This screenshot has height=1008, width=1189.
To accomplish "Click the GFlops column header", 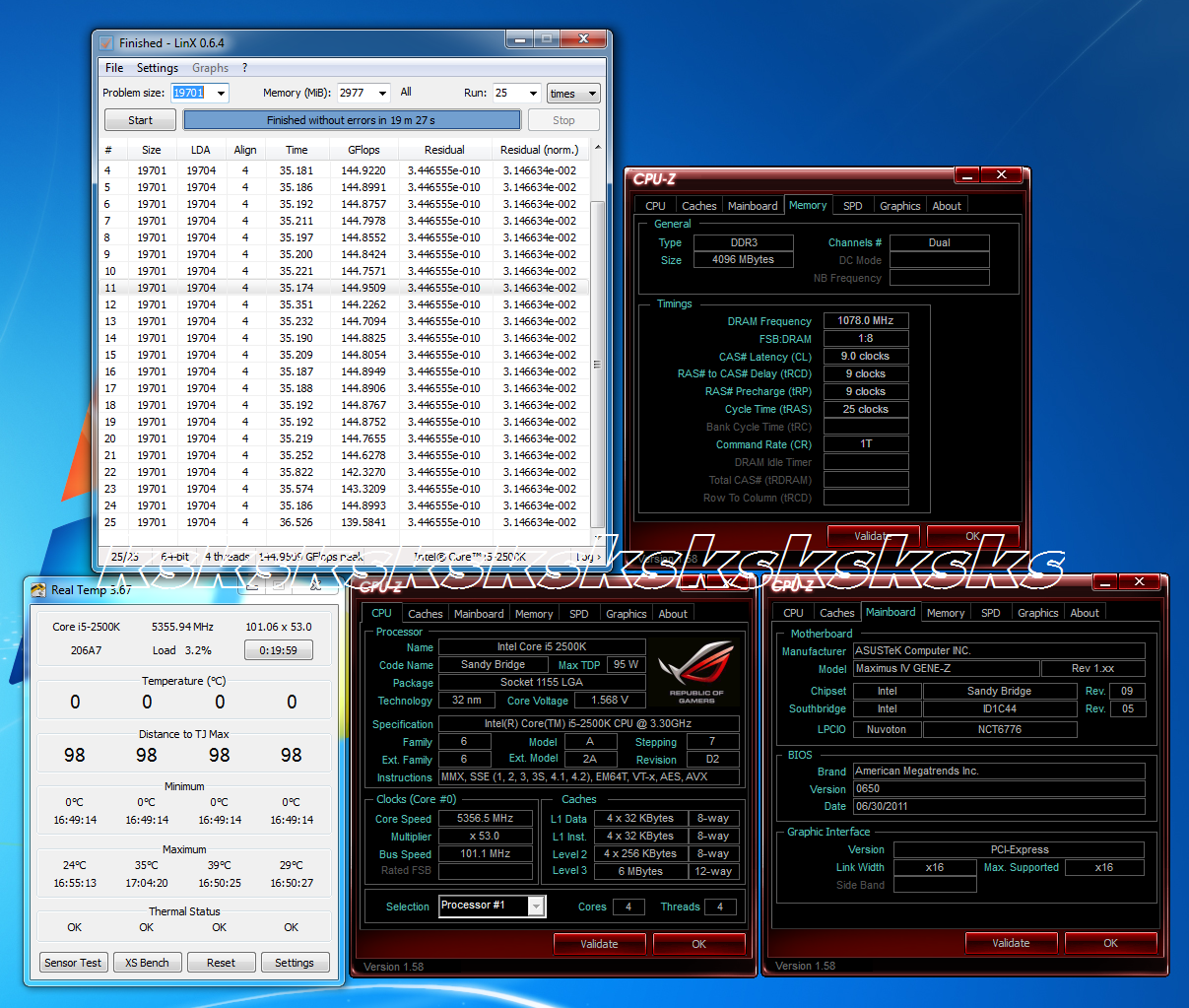I will click(x=363, y=150).
